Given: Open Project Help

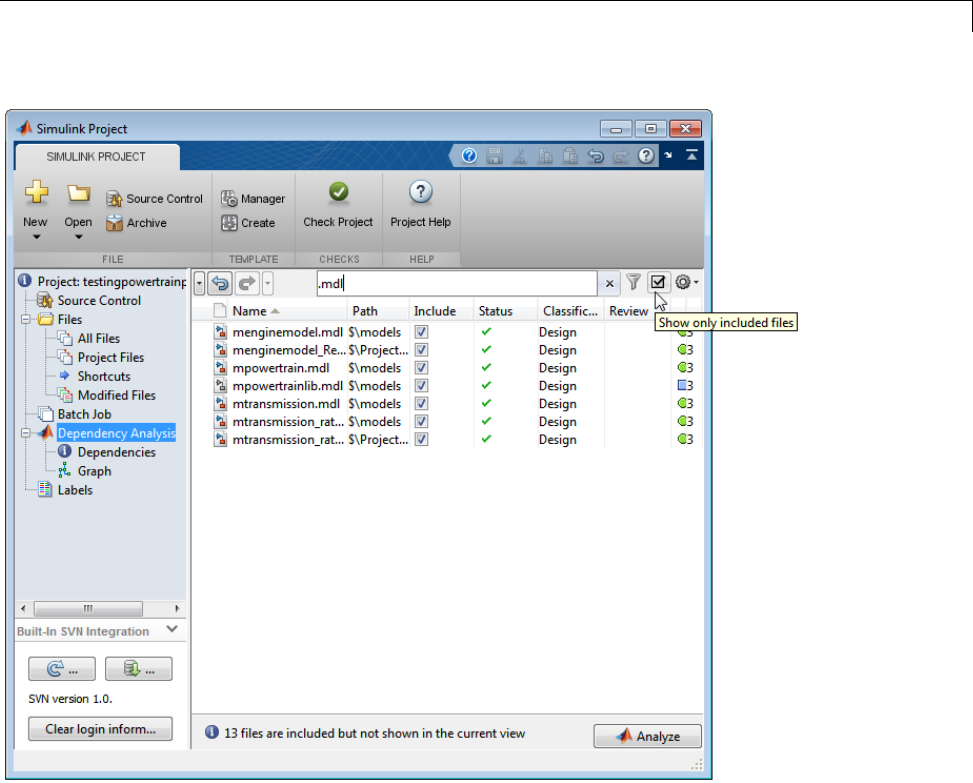Looking at the screenshot, I should pyautogui.click(x=420, y=205).
